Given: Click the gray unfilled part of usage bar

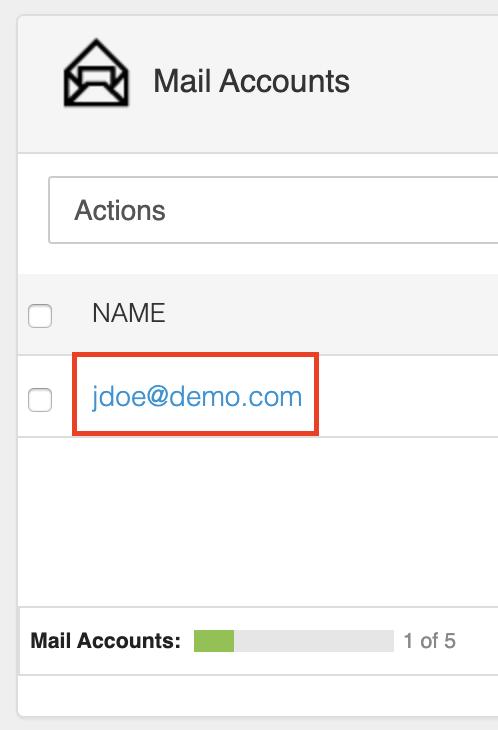Looking at the screenshot, I should click(314, 641).
